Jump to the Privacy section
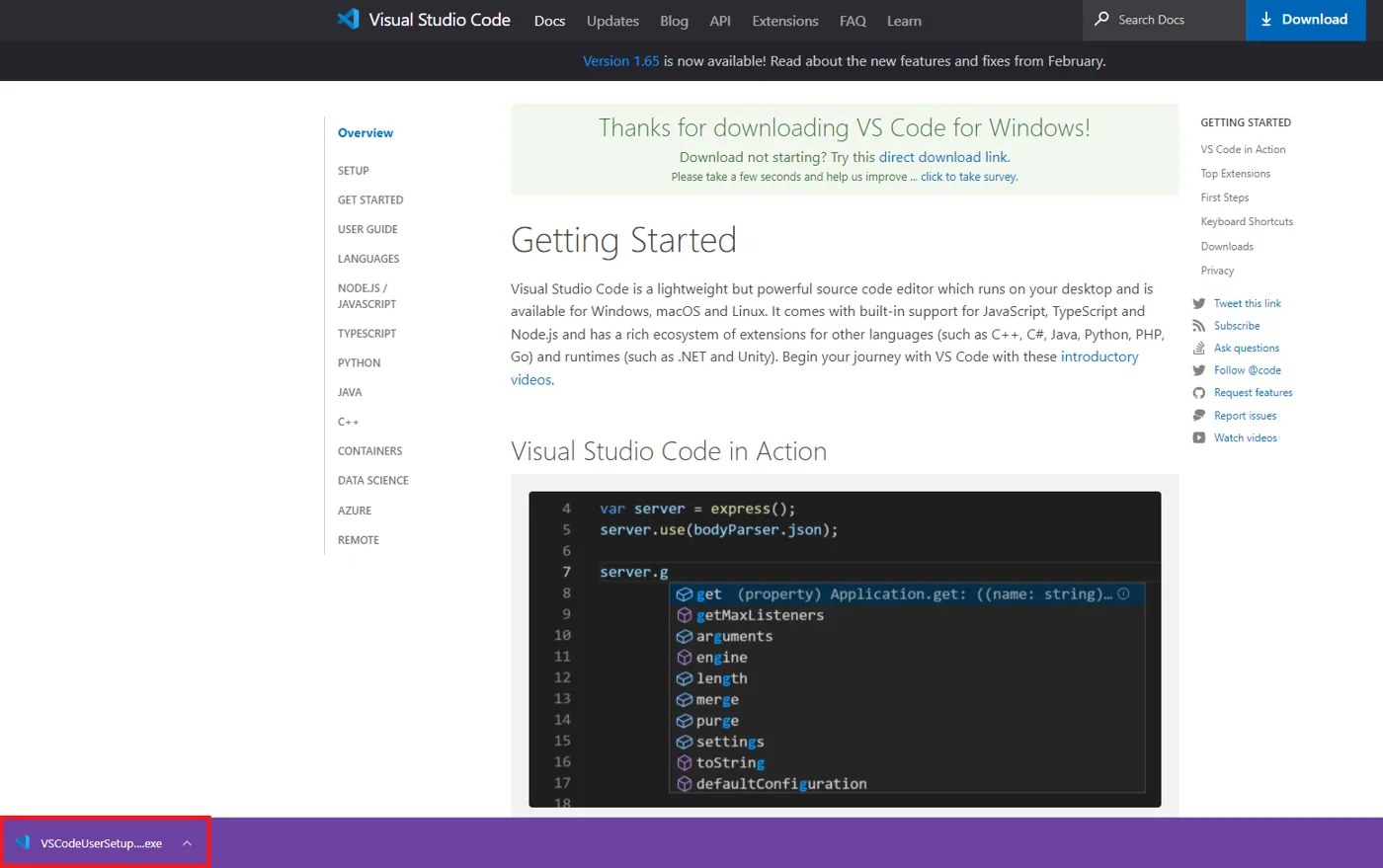The height and width of the screenshot is (868, 1383). point(1217,271)
